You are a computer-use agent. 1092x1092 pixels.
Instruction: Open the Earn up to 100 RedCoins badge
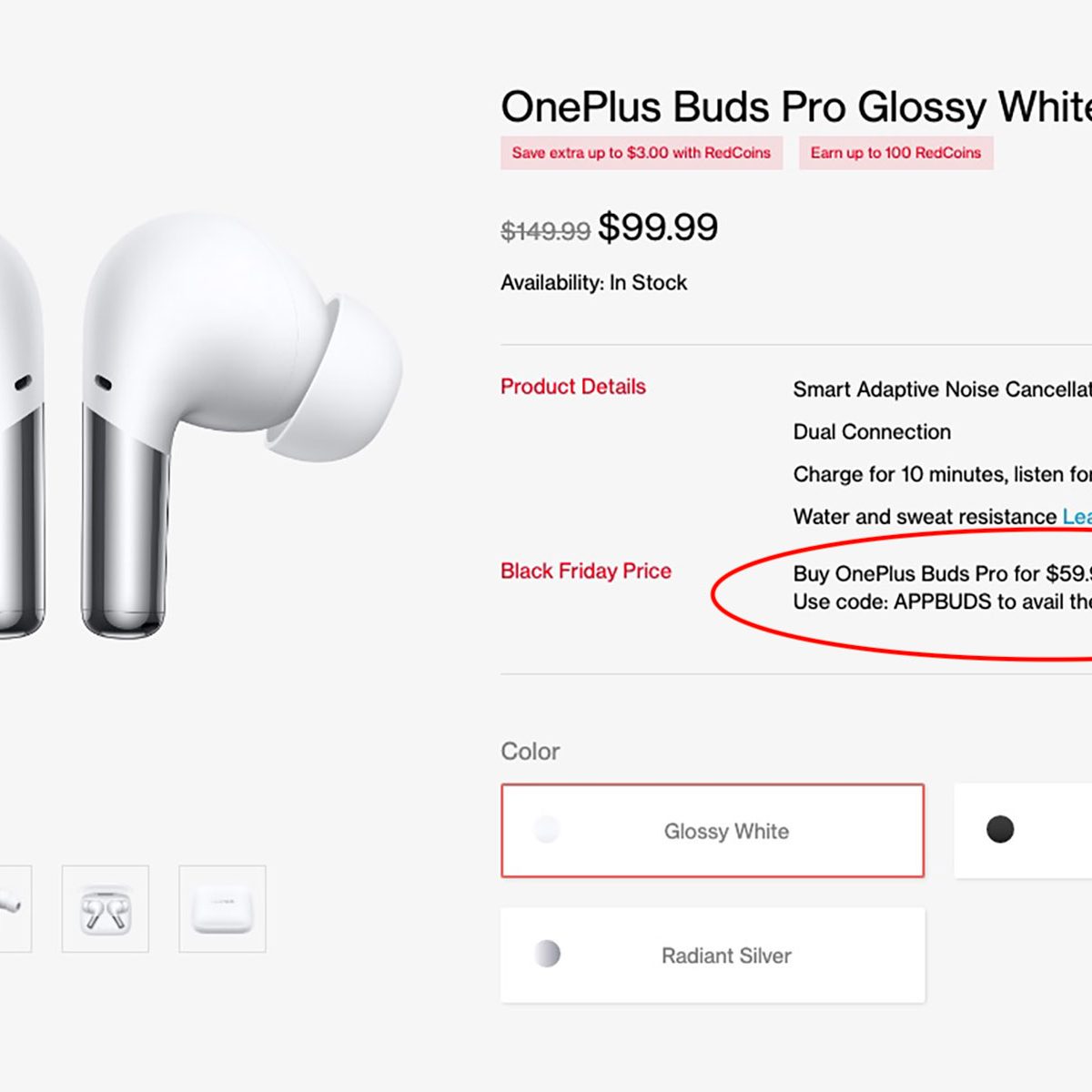coord(895,153)
